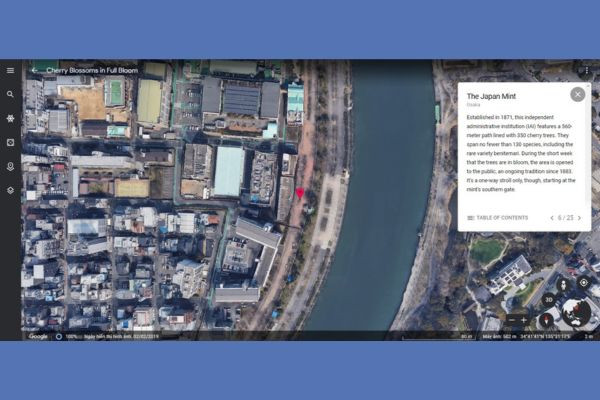Click the Google logo at bottom left
This screenshot has height=400, width=600.
pos(38,336)
